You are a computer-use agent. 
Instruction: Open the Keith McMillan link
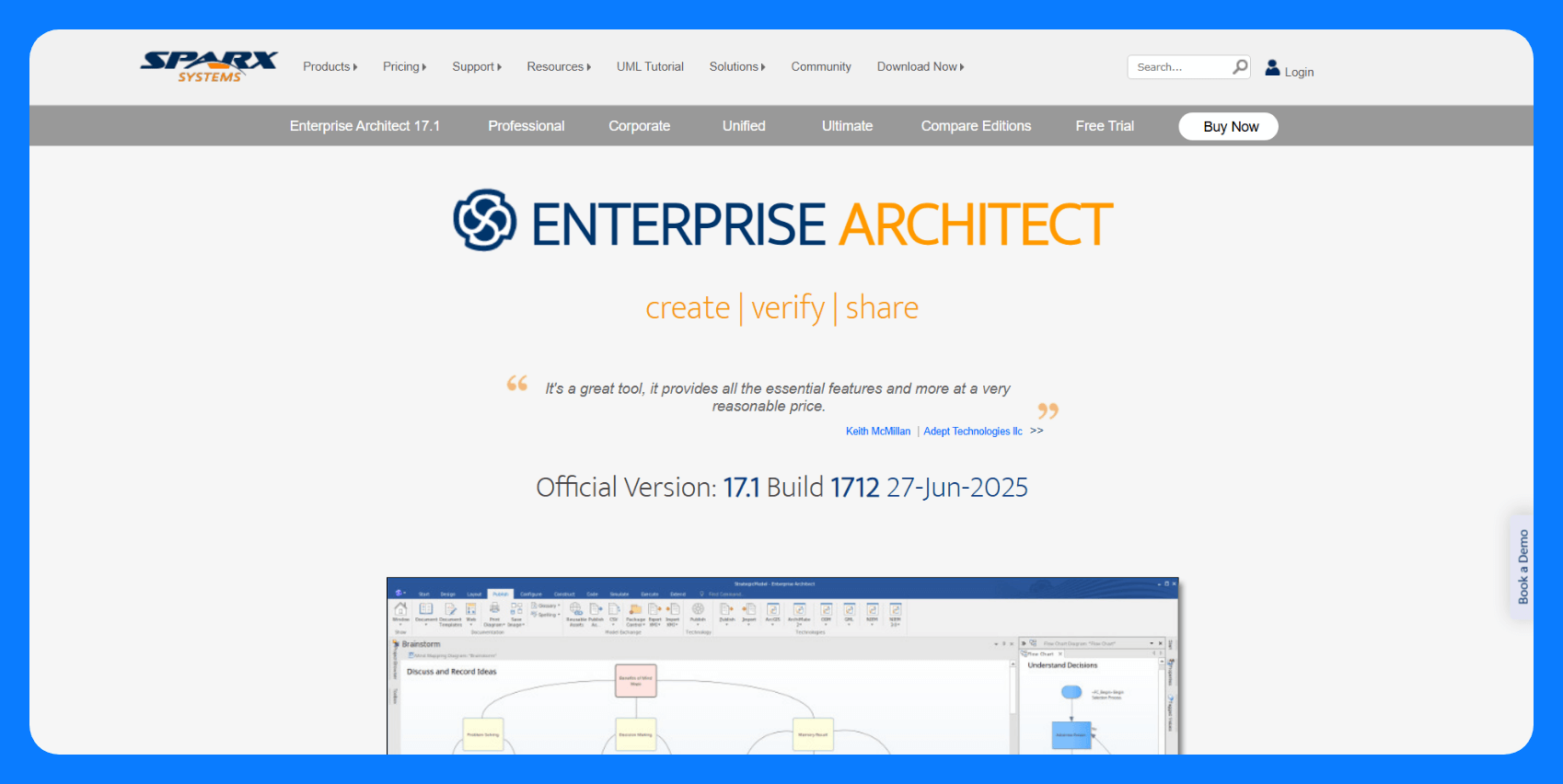coord(878,431)
